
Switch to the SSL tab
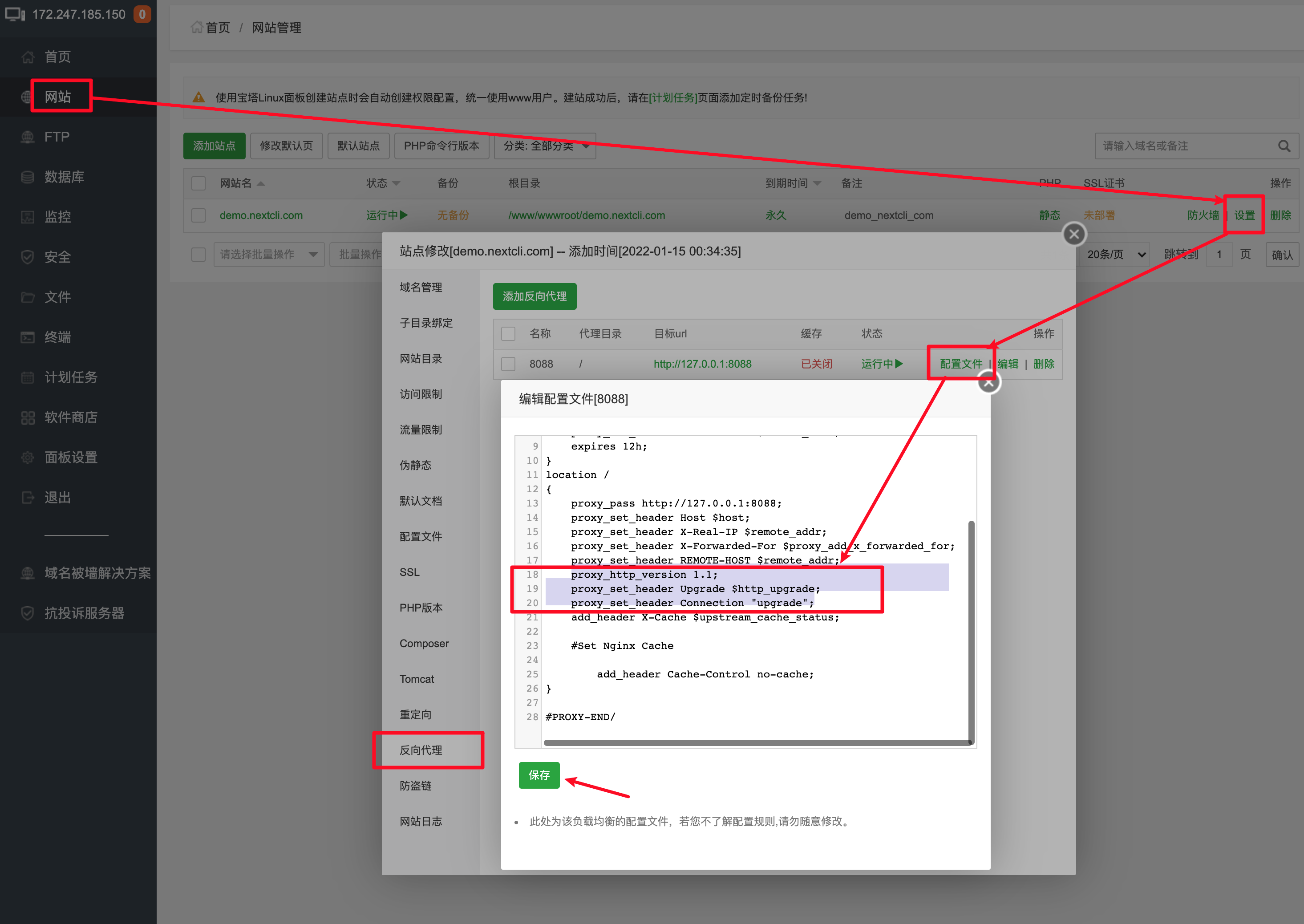(x=409, y=572)
